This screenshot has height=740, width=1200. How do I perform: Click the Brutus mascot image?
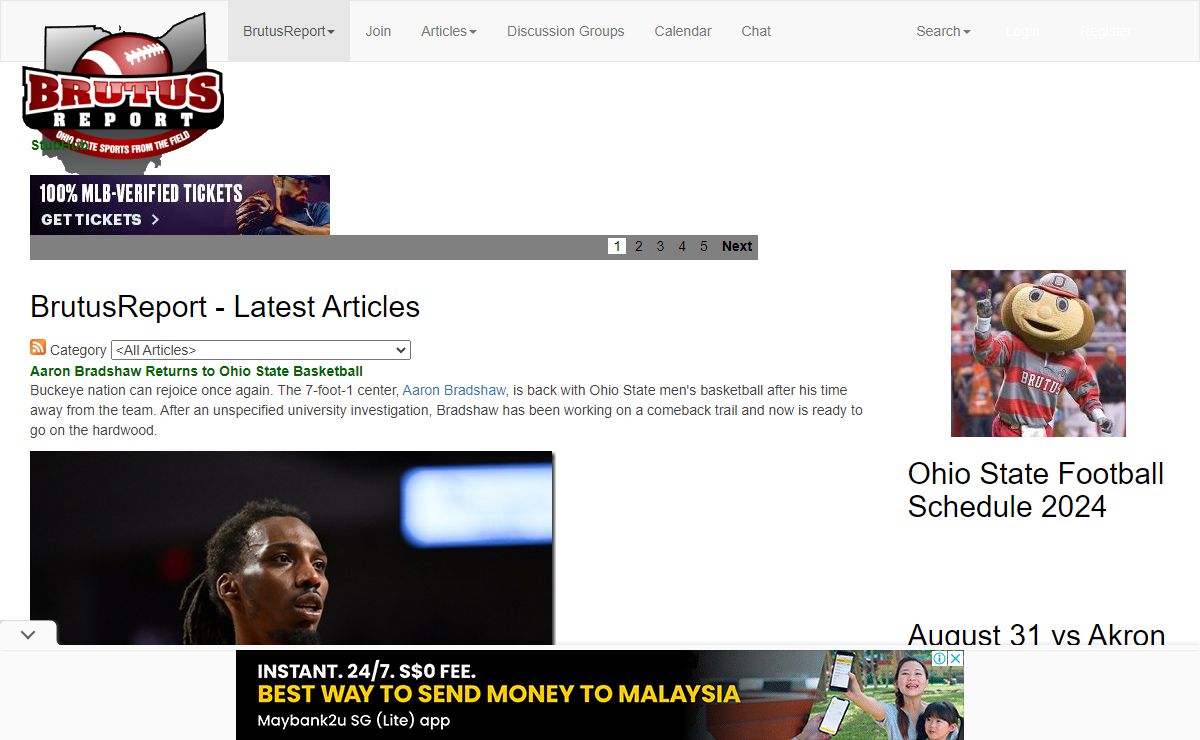click(1038, 353)
